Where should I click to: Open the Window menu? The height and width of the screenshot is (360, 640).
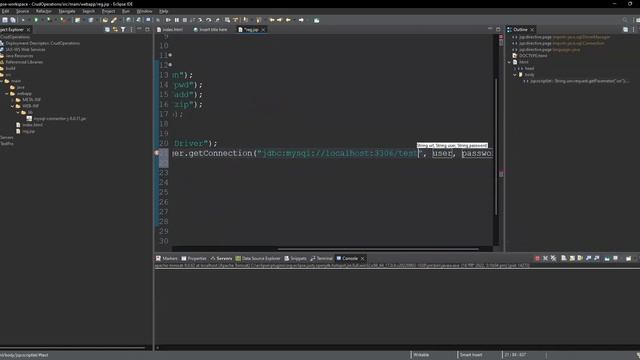tap(144, 11)
